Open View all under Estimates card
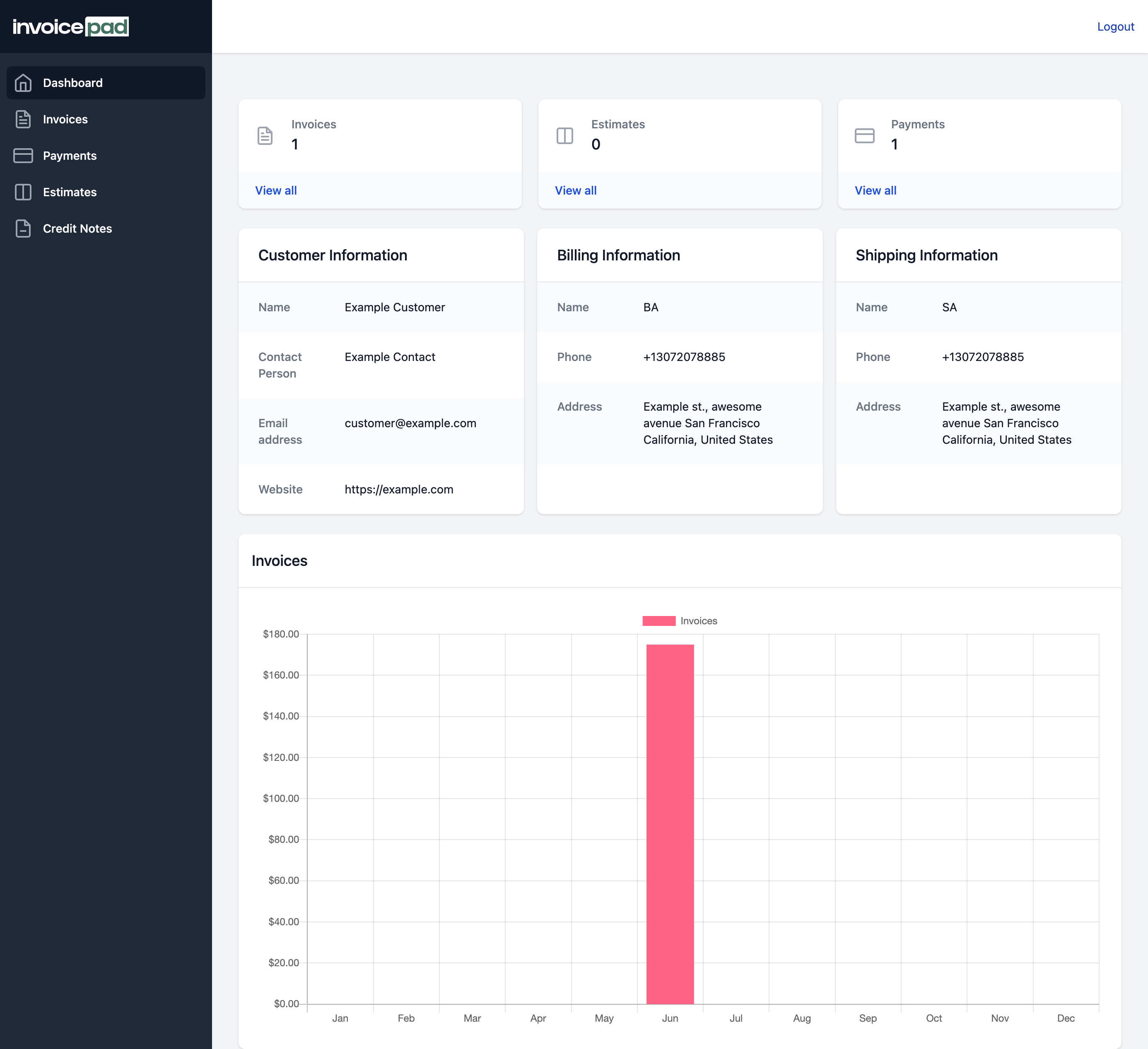This screenshot has width=1148, height=1049. coord(576,190)
